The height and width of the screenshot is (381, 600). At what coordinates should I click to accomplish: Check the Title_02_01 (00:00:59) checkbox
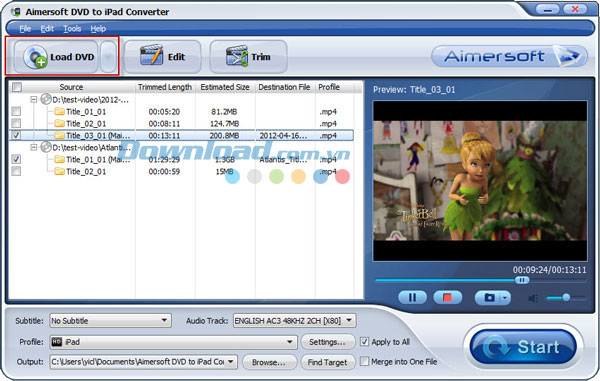pos(16,171)
